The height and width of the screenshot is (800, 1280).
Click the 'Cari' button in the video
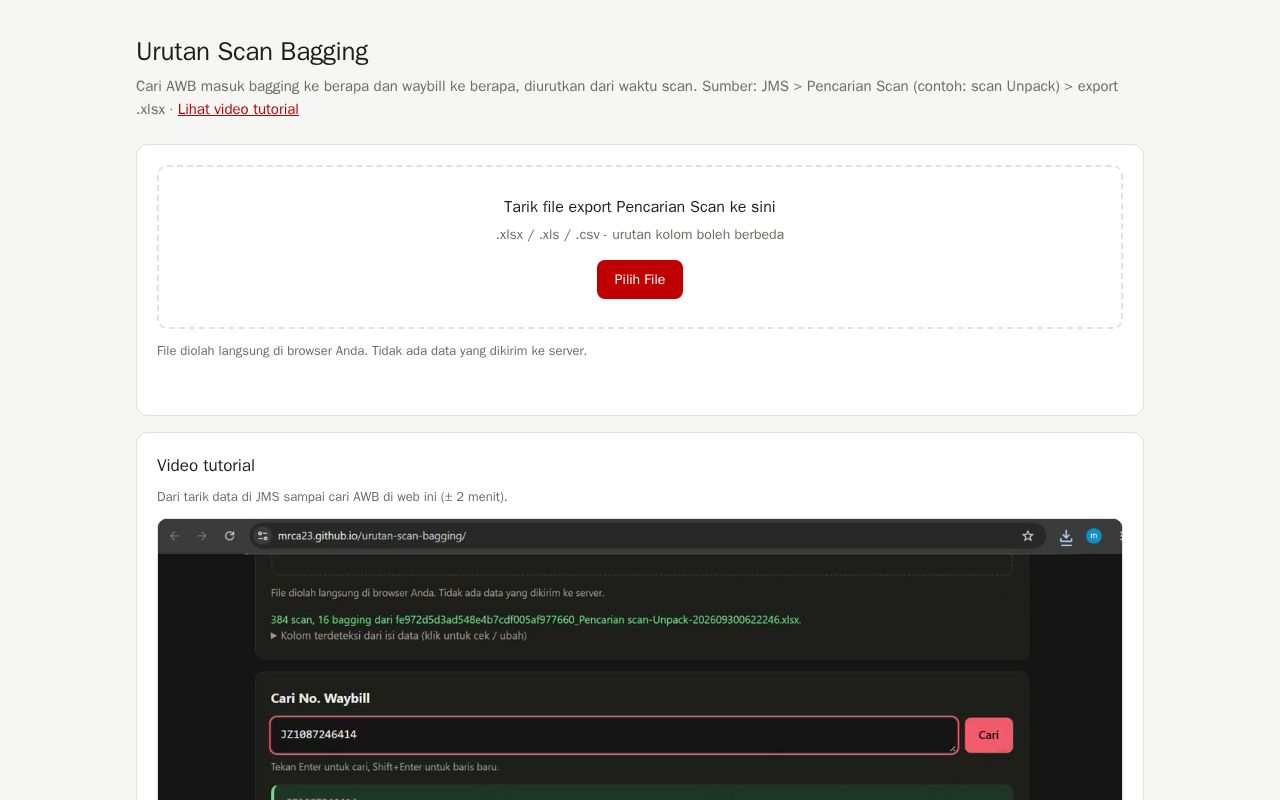coord(989,735)
